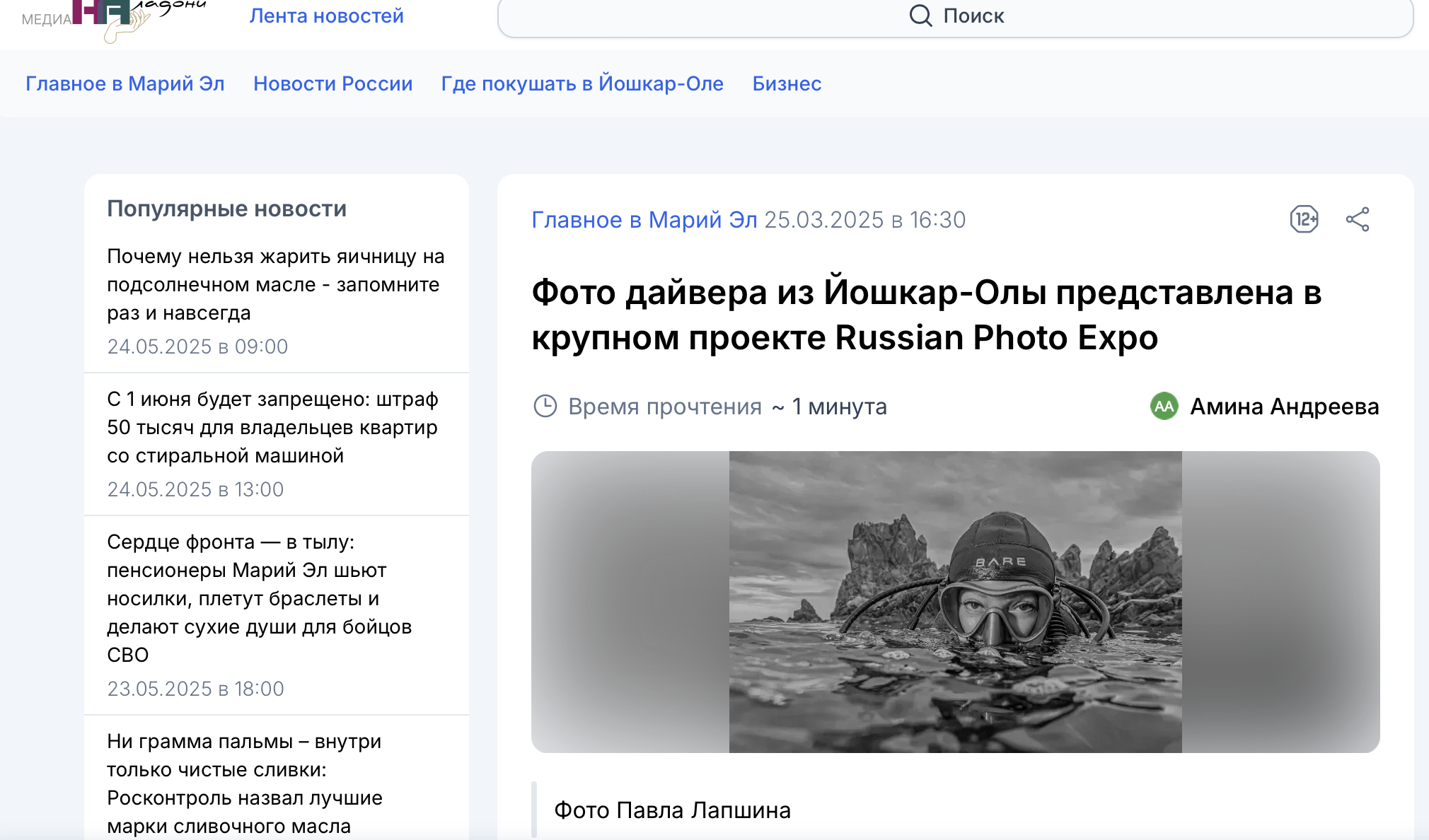The height and width of the screenshot is (840, 1429).
Task: Click the clock icon beside reading time
Action: [x=545, y=406]
